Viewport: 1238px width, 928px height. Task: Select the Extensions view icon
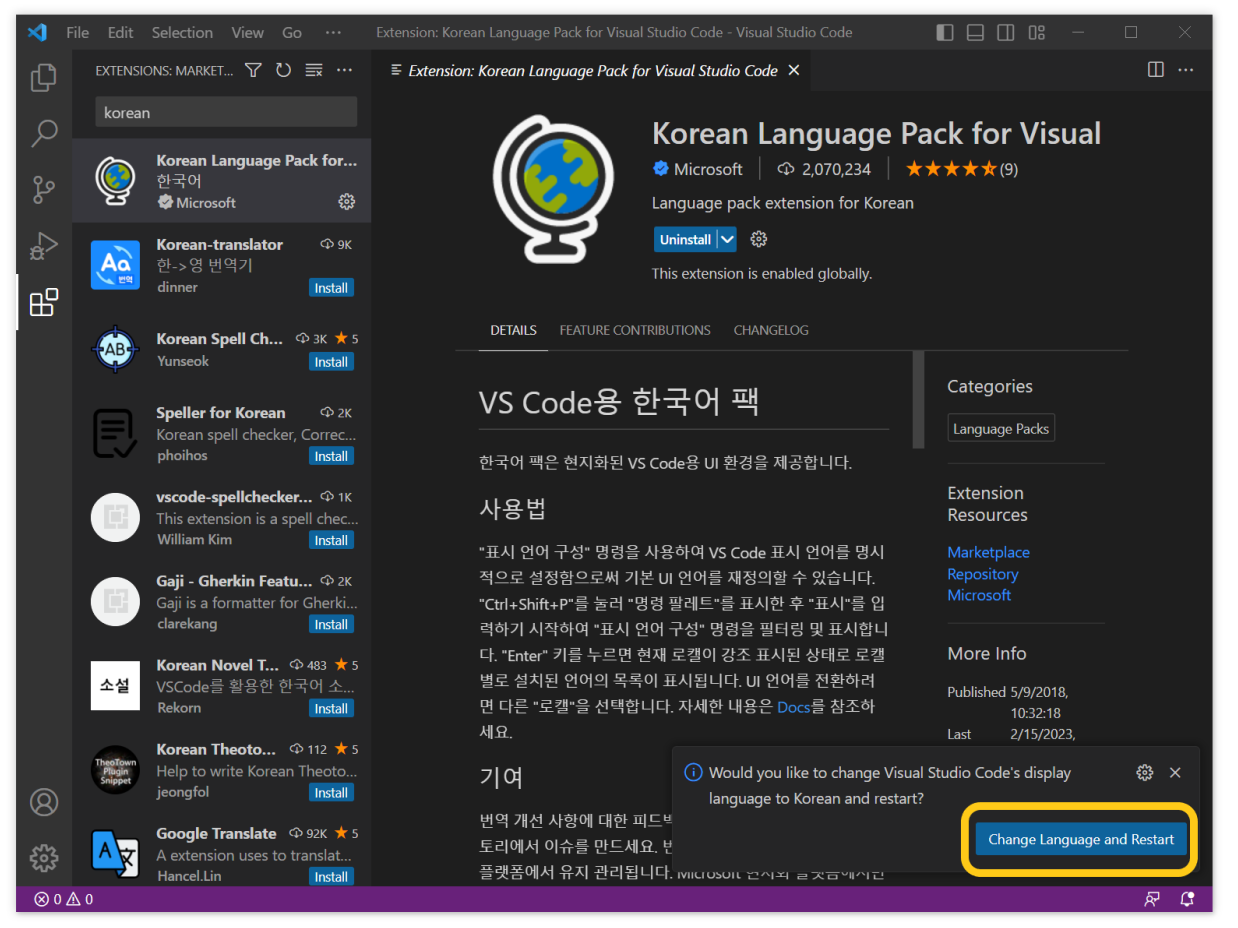coord(44,302)
